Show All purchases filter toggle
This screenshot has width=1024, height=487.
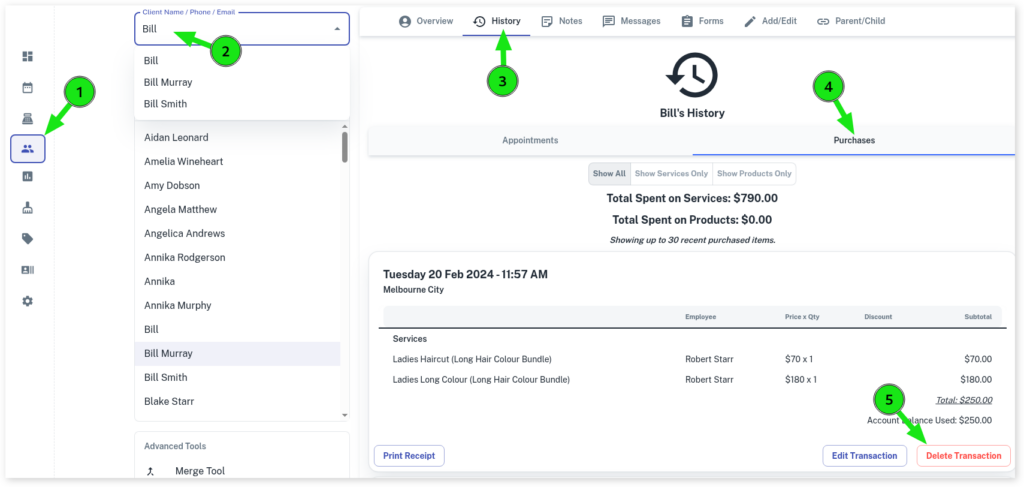(608, 174)
